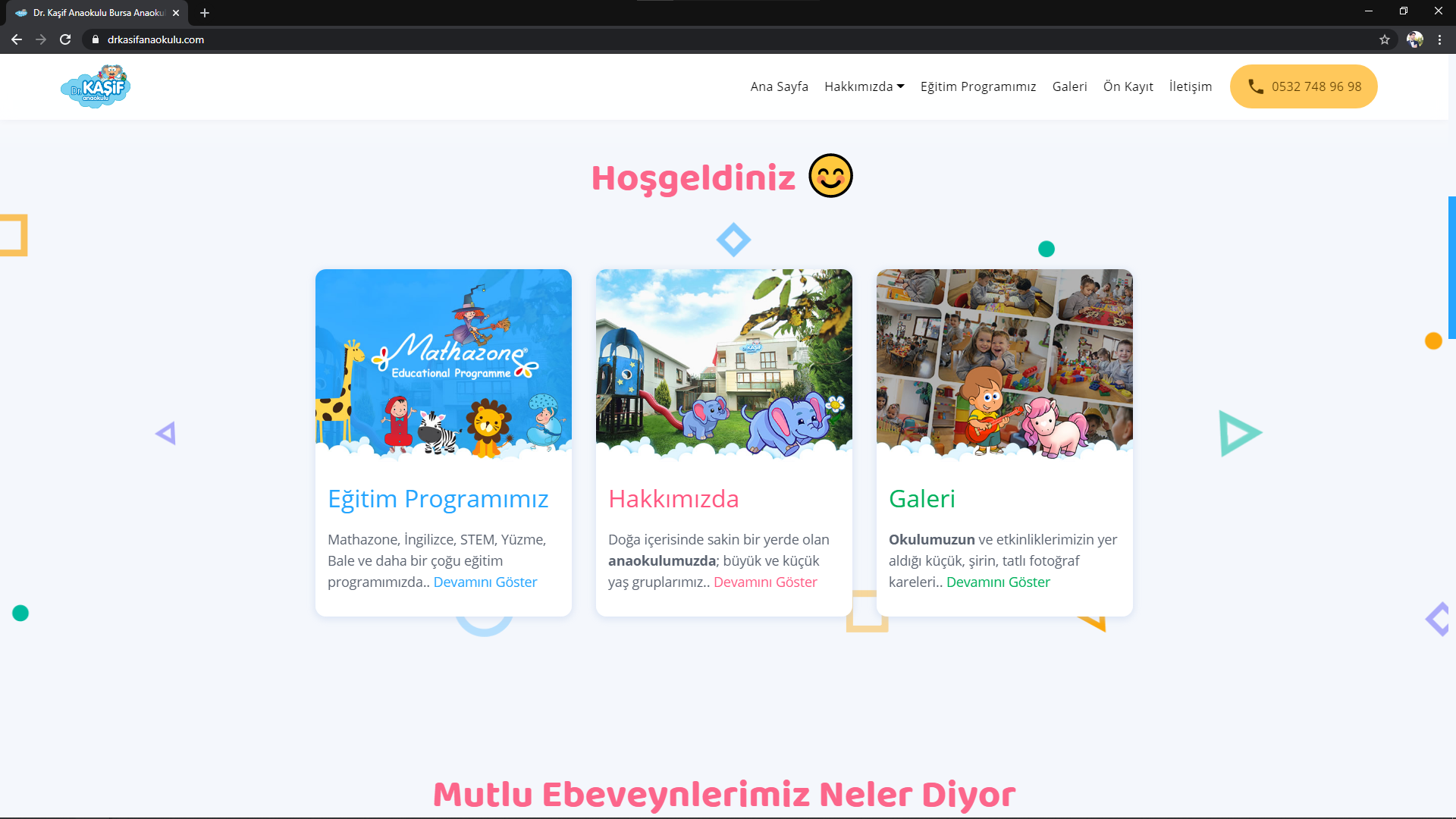Screen dimensions: 1456x819
Task: Bookmark this page with star icon
Action: (1385, 39)
